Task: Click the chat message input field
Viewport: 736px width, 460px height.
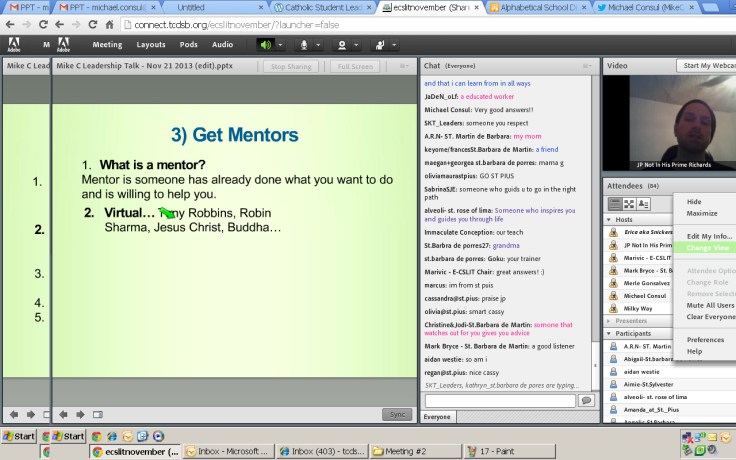Action: tap(499, 400)
